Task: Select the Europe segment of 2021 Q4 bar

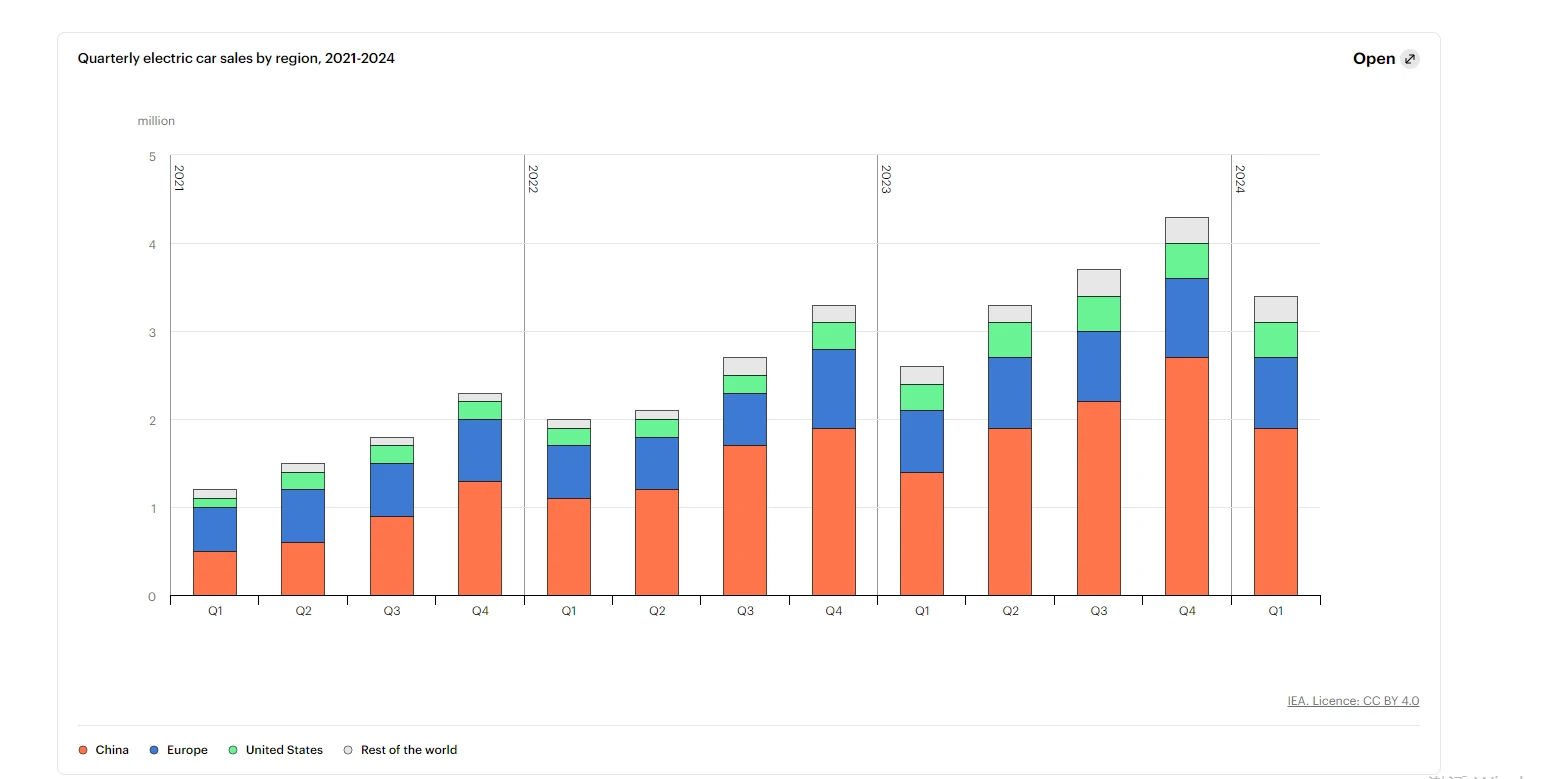Action: tap(480, 450)
